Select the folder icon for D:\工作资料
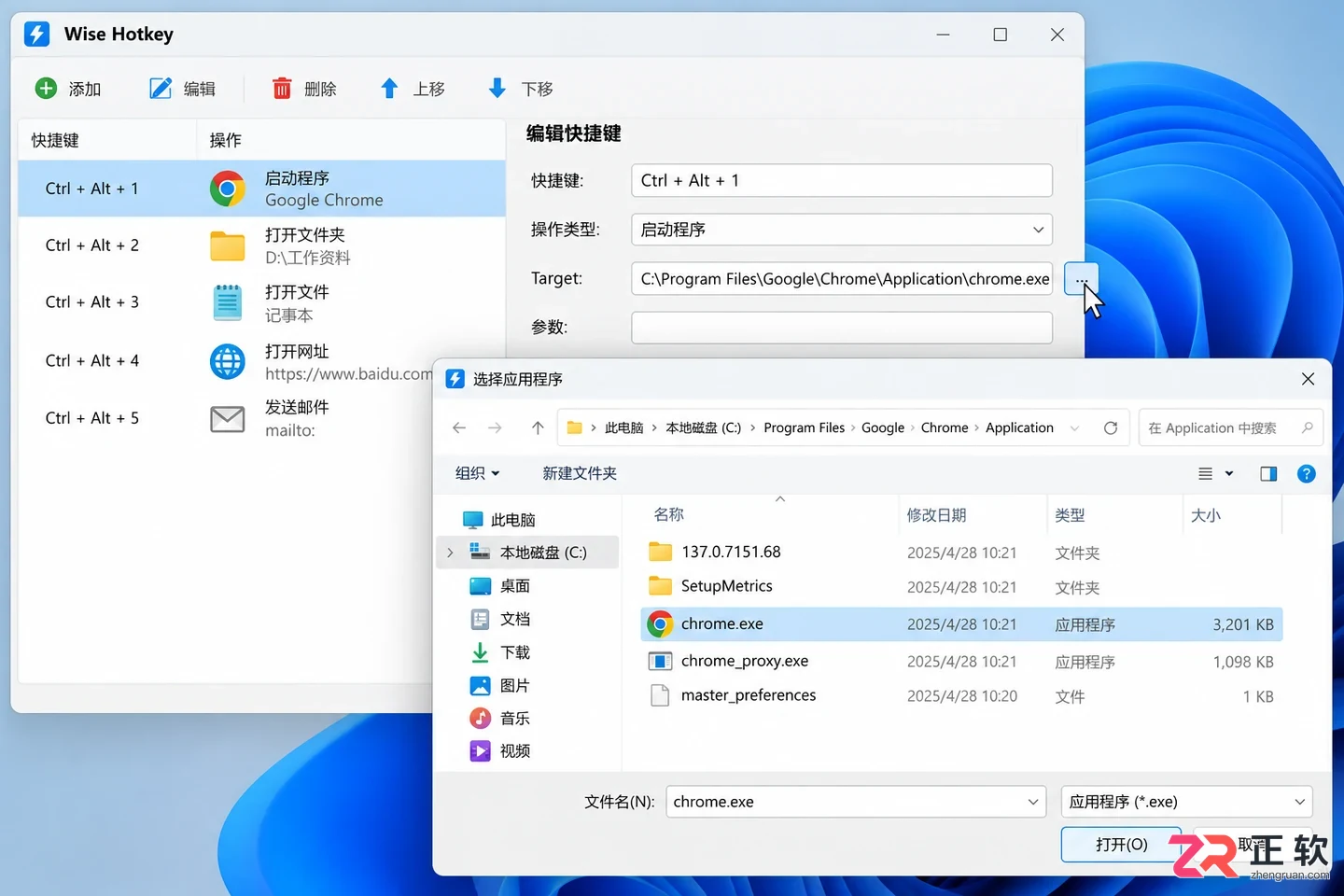This screenshot has width=1344, height=896. point(228,245)
